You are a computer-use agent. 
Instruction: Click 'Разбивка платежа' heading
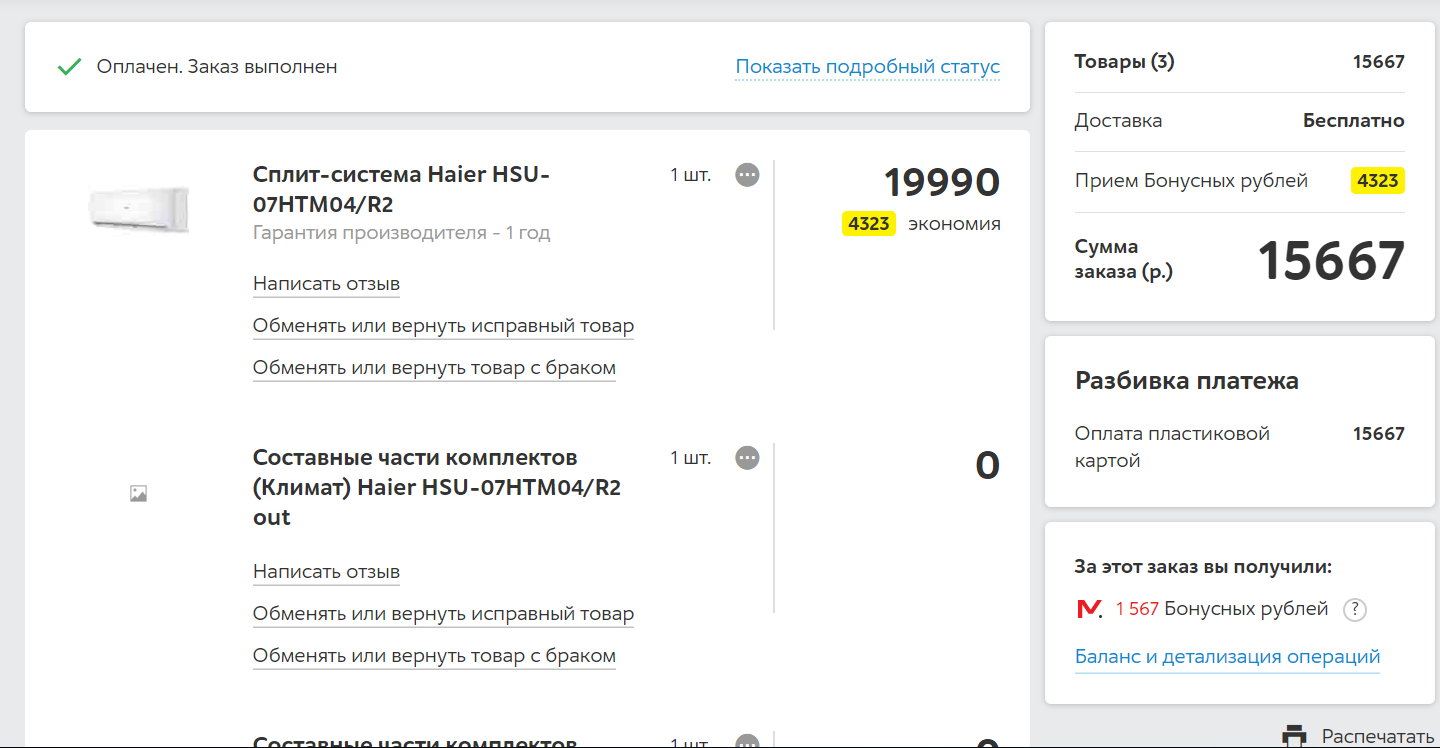point(1187,381)
